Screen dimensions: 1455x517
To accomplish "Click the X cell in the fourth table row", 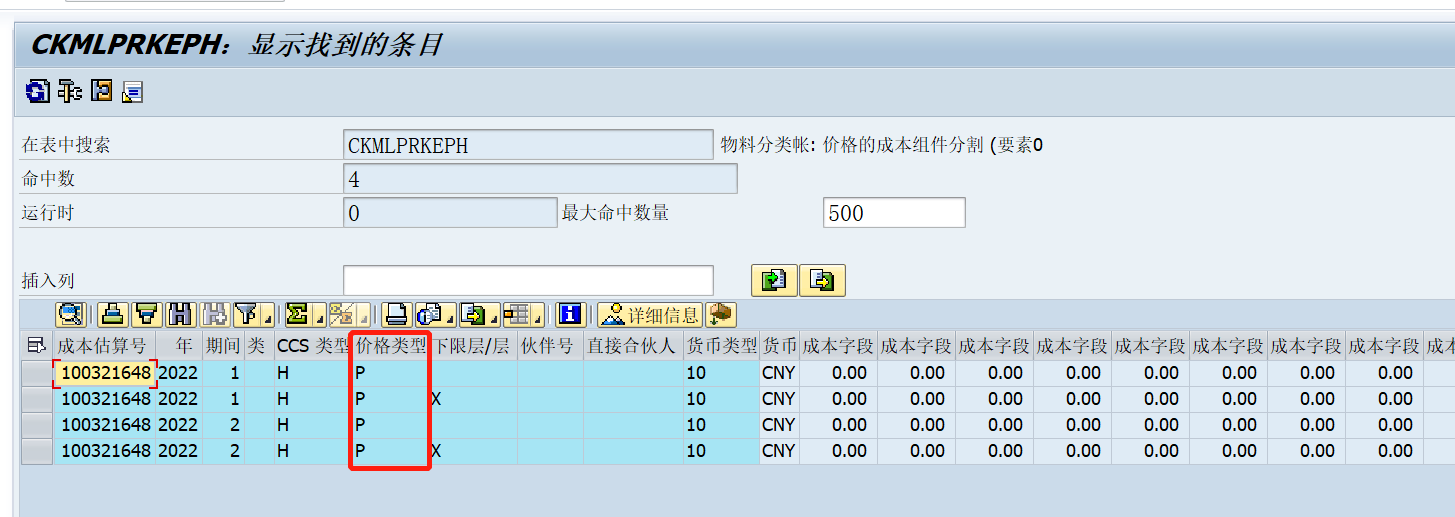I will (x=472, y=451).
